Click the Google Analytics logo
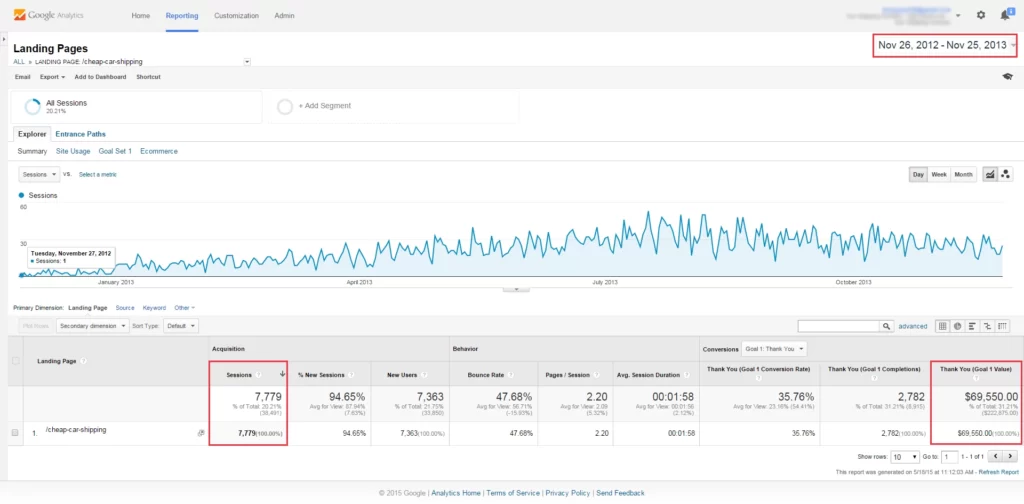1024x504 pixels. (48, 14)
